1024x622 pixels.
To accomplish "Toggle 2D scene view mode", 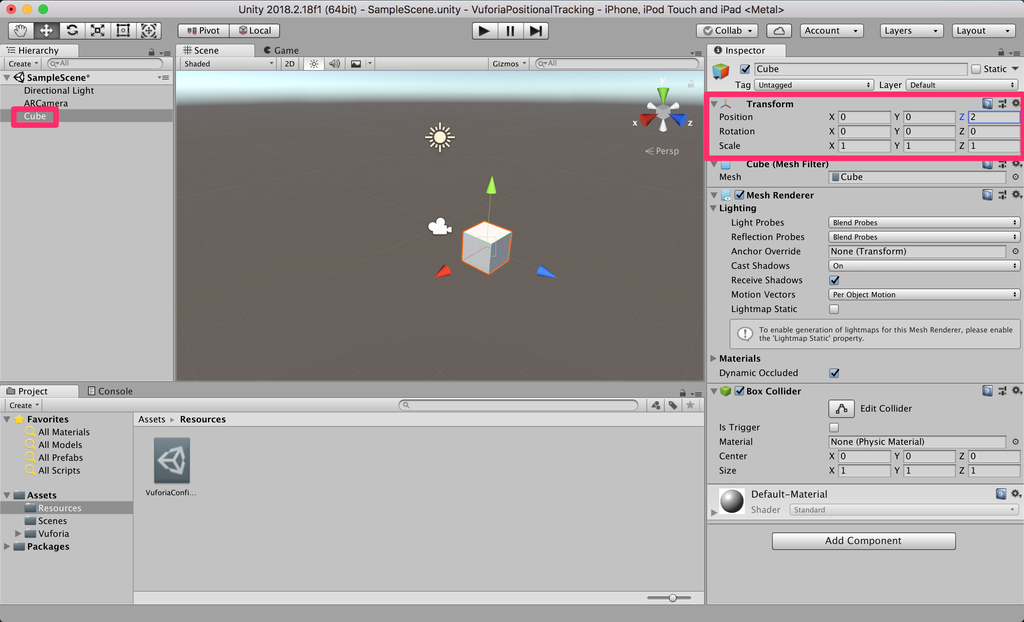I will click(x=289, y=63).
